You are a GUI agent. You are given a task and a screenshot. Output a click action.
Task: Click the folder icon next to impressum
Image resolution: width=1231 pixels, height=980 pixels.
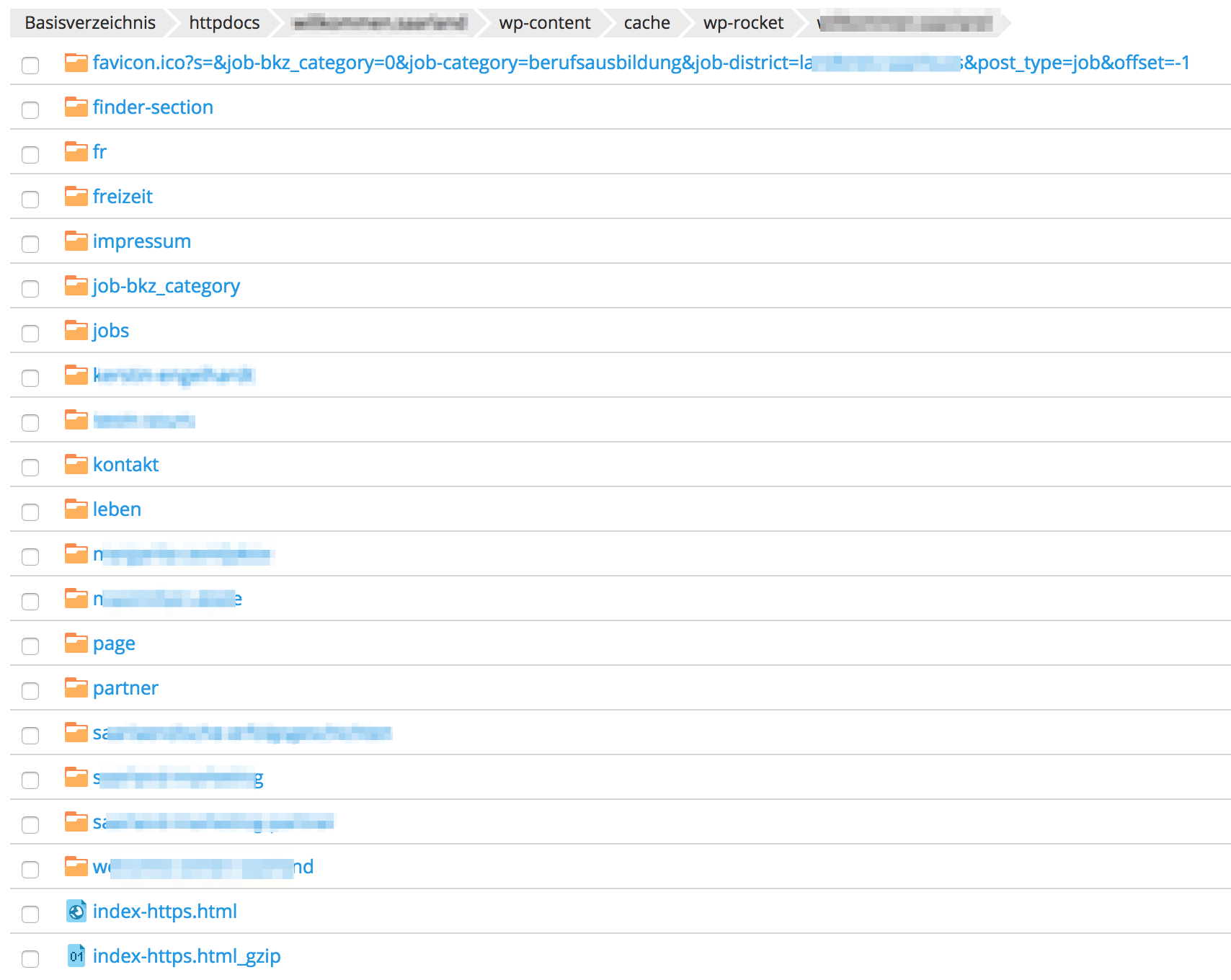[76, 241]
